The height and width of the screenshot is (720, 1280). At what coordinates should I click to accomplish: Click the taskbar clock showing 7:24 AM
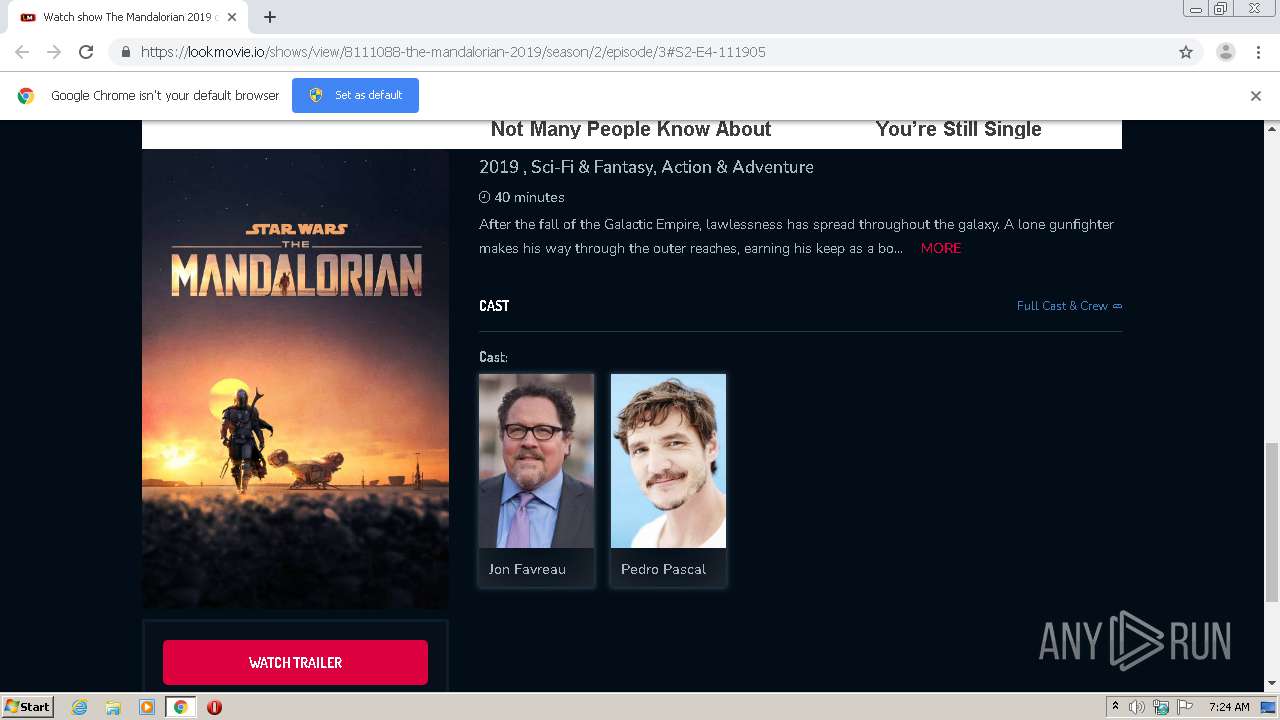1228,707
